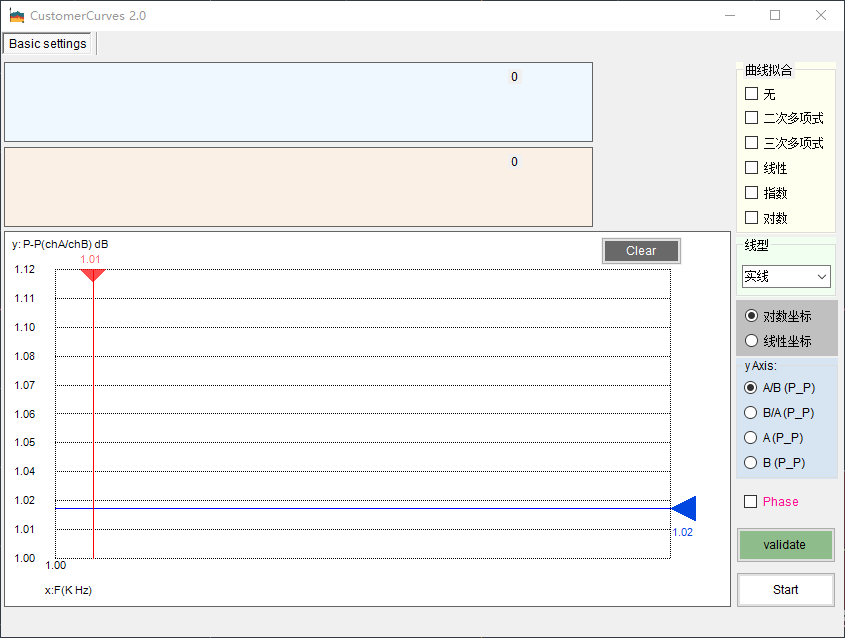Click the red 1.01 cursor value label
845x638 pixels.
91,259
